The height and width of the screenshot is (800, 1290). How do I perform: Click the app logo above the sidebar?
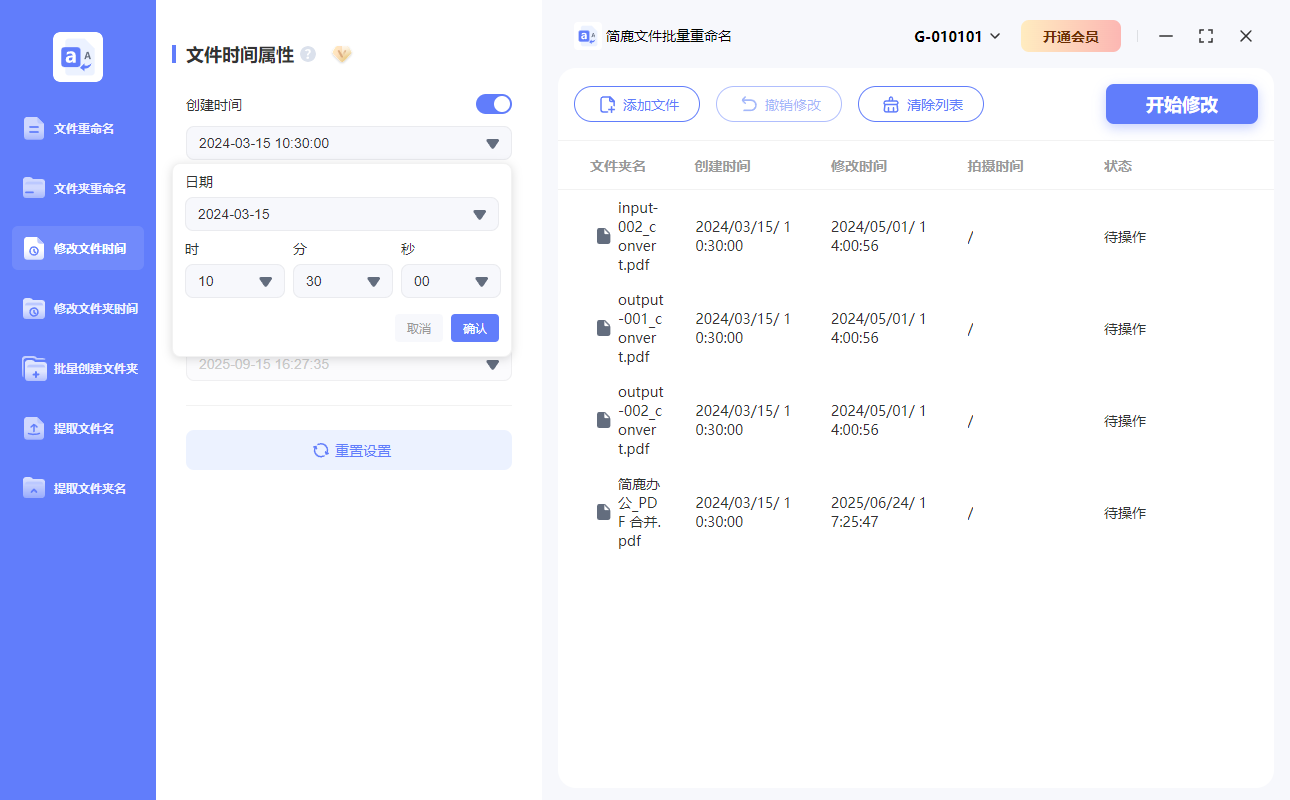point(77,57)
